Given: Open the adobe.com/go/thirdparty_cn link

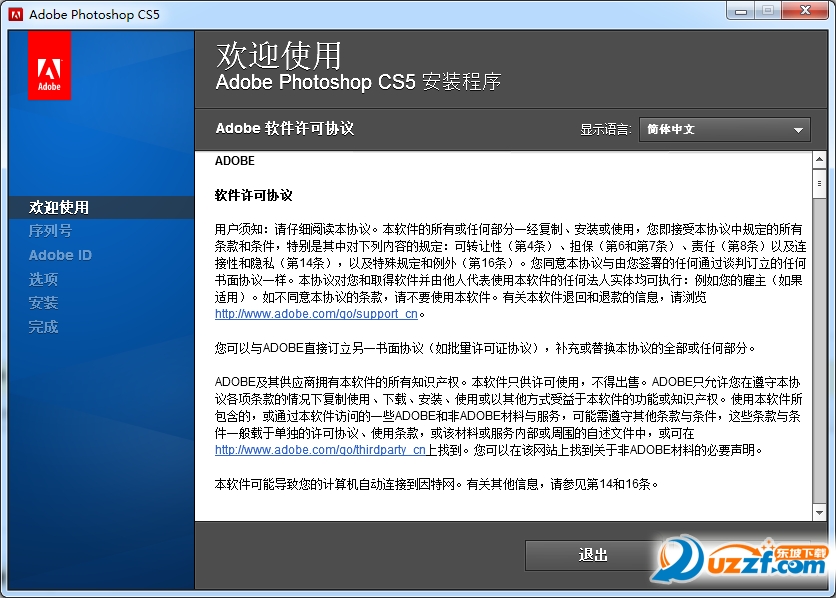Looking at the screenshot, I should [x=320, y=450].
